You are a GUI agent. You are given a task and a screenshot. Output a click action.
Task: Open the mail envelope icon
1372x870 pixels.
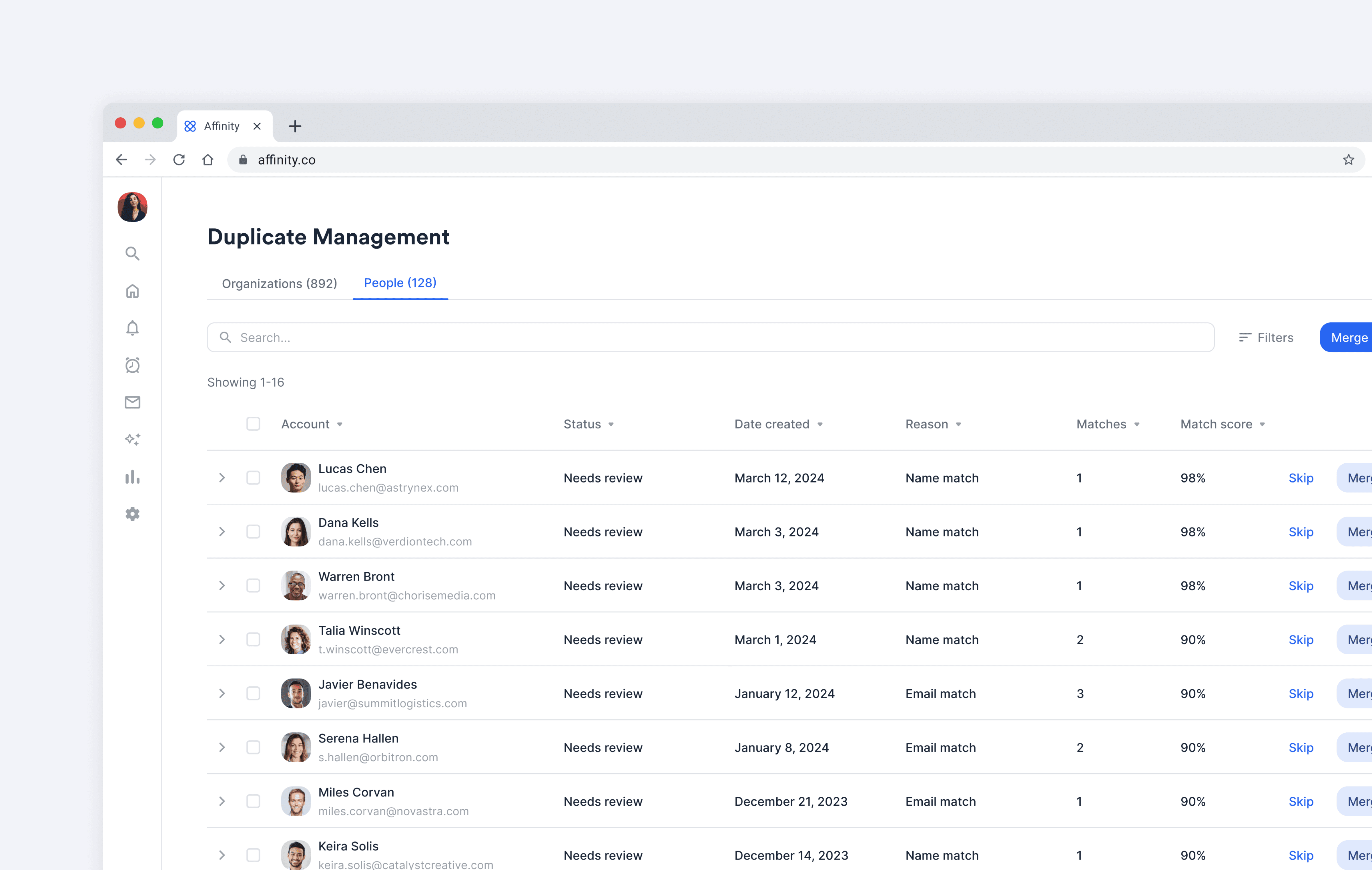point(132,402)
